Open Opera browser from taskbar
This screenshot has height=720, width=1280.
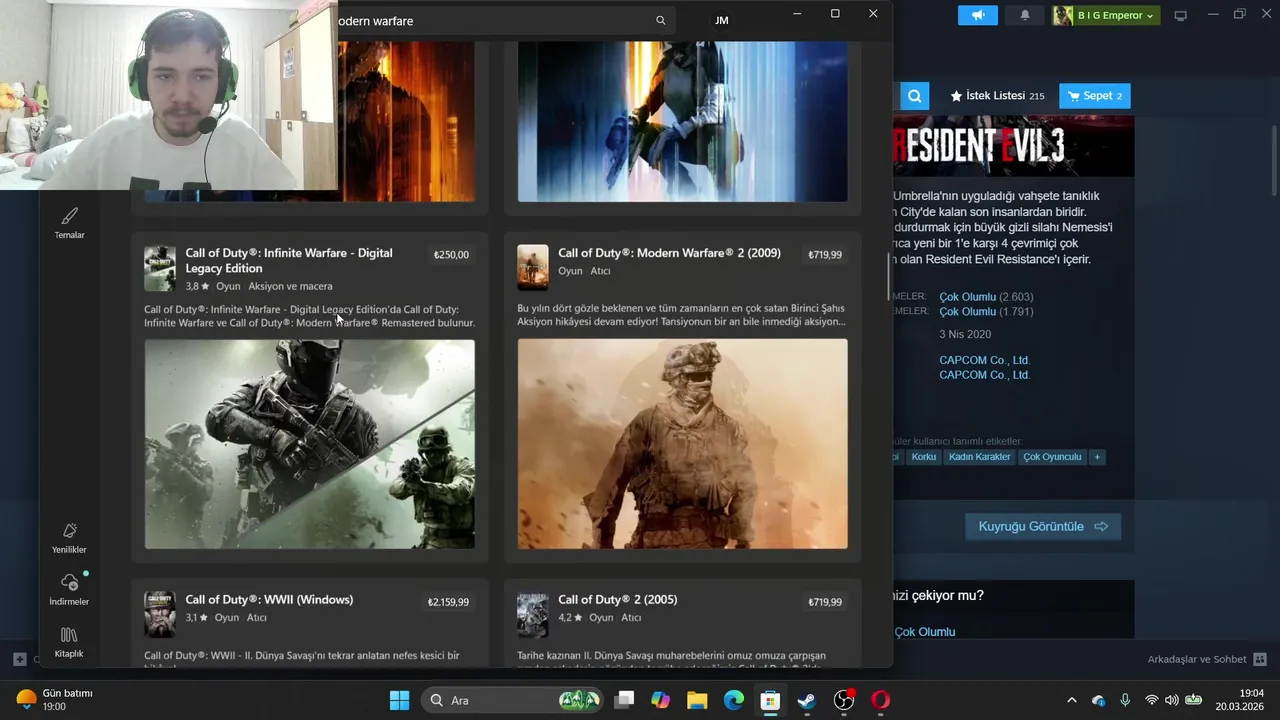point(880,700)
